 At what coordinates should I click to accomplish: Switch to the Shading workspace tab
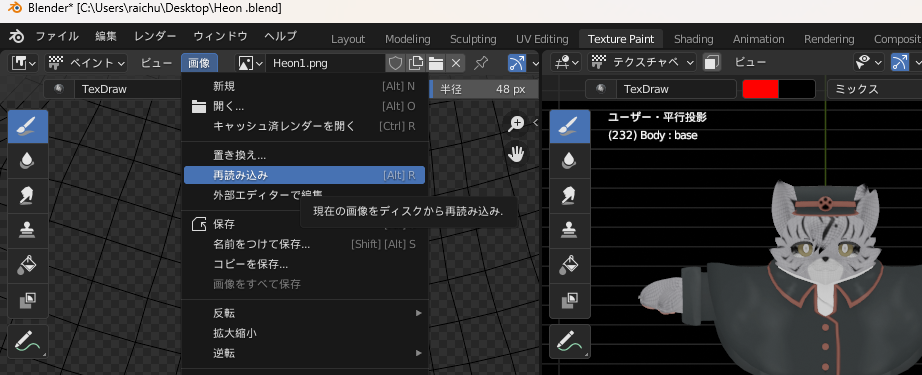693,39
